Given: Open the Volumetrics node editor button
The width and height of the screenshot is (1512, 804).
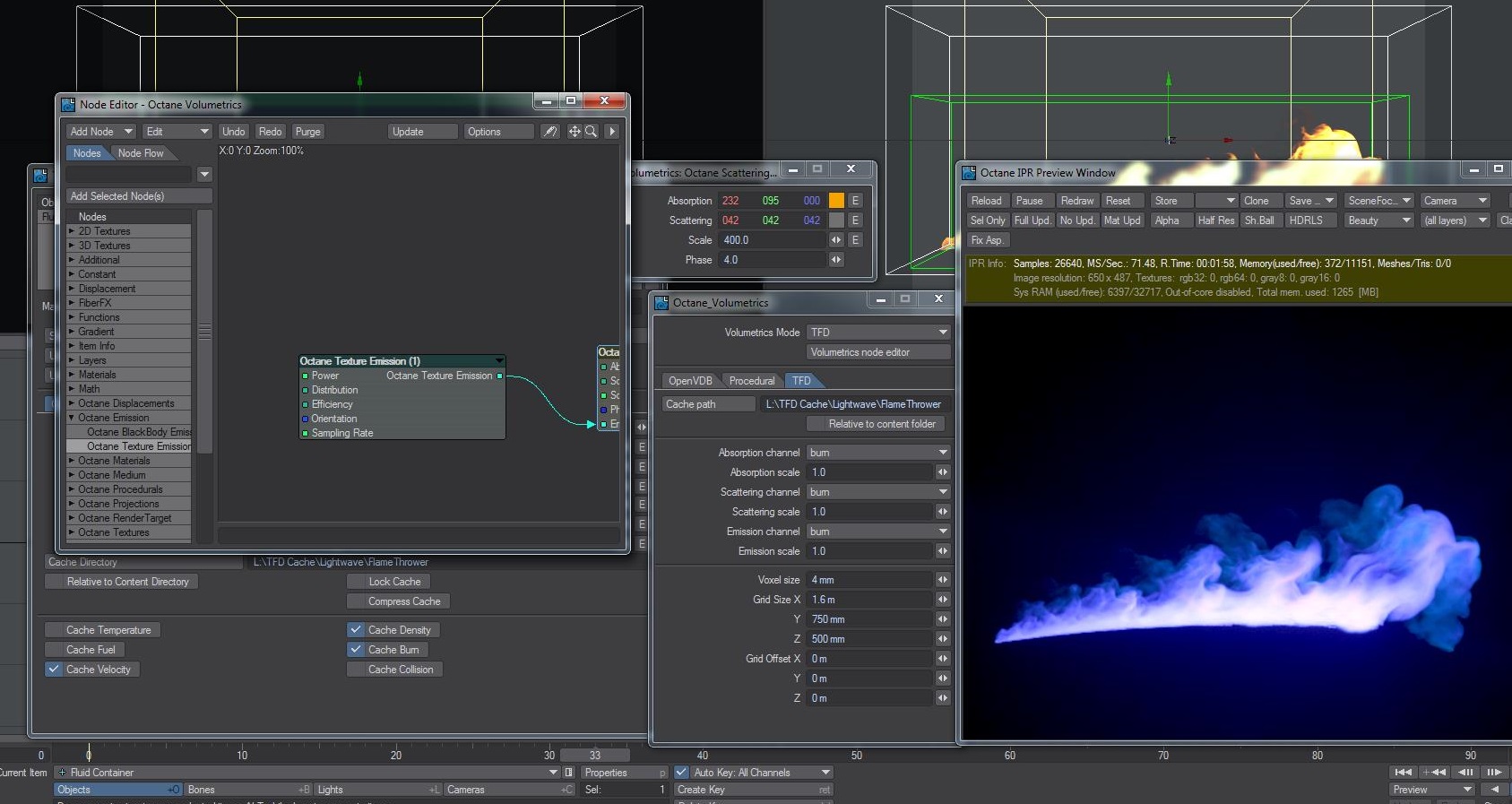Looking at the screenshot, I should [878, 352].
